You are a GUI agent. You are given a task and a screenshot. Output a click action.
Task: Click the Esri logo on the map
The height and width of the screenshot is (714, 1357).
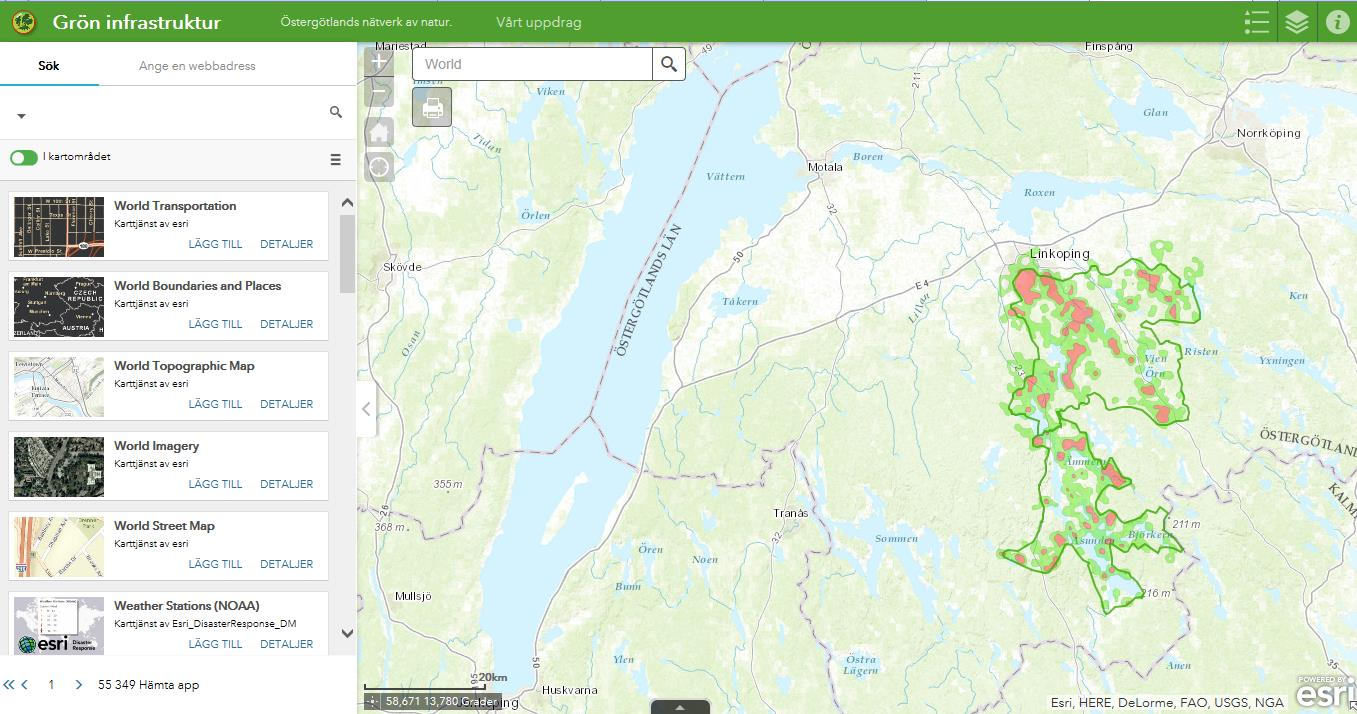pos(1327,692)
